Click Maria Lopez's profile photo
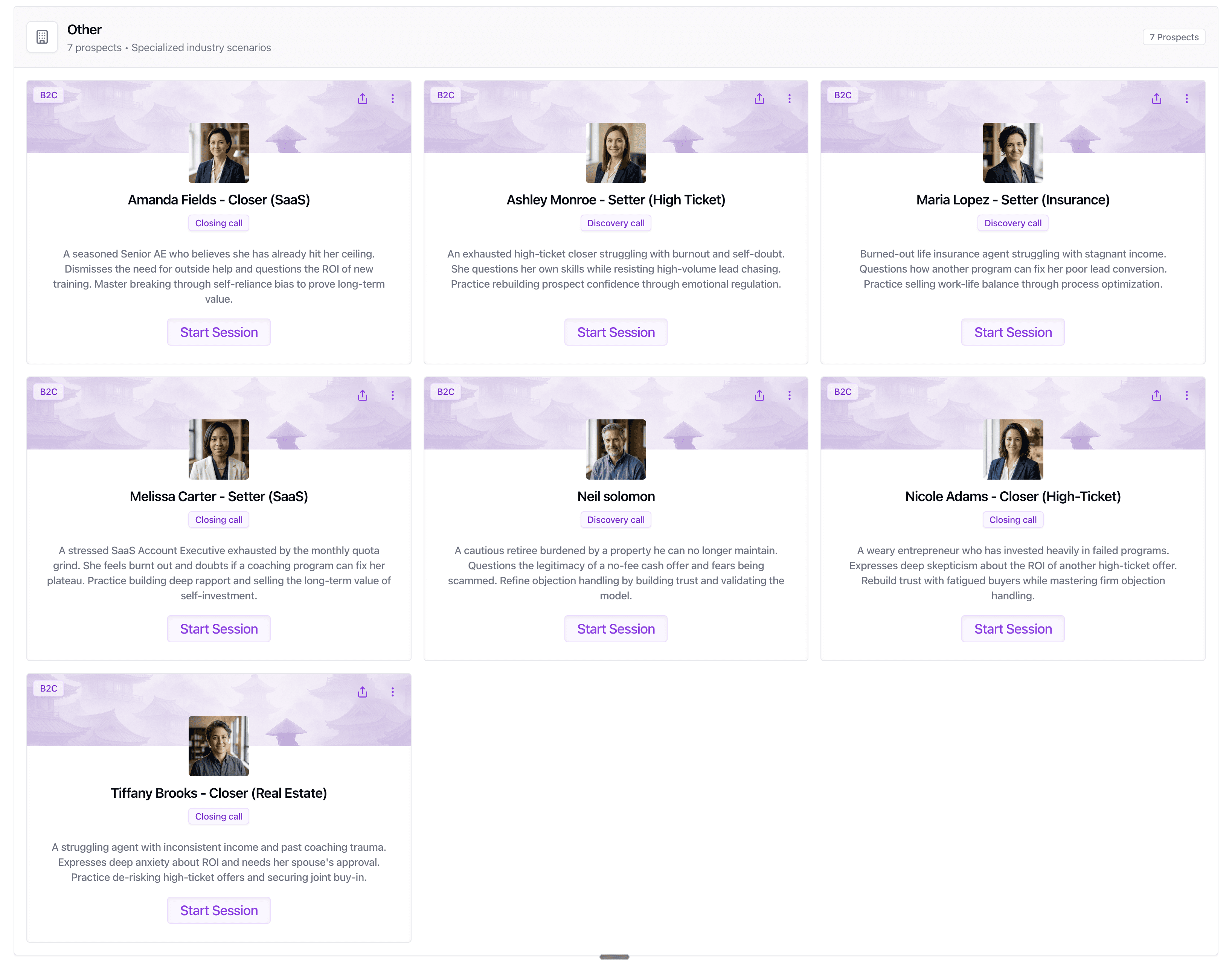The width and height of the screenshot is (1232, 963). 1012,153
